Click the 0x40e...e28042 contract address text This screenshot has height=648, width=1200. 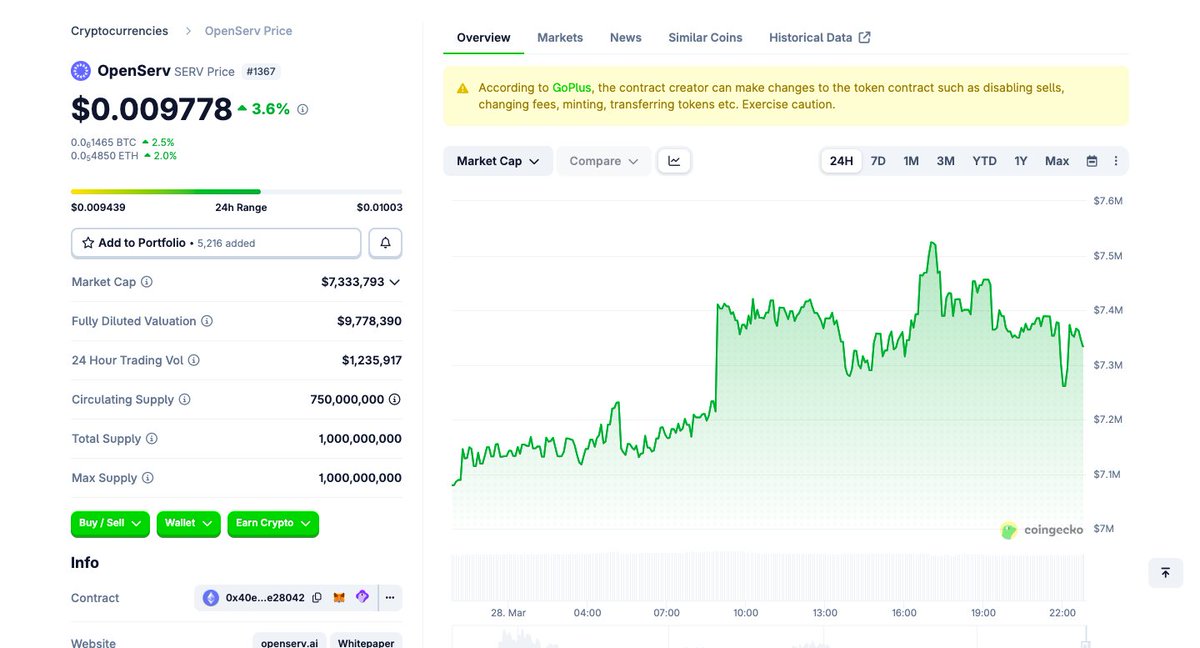coord(265,598)
